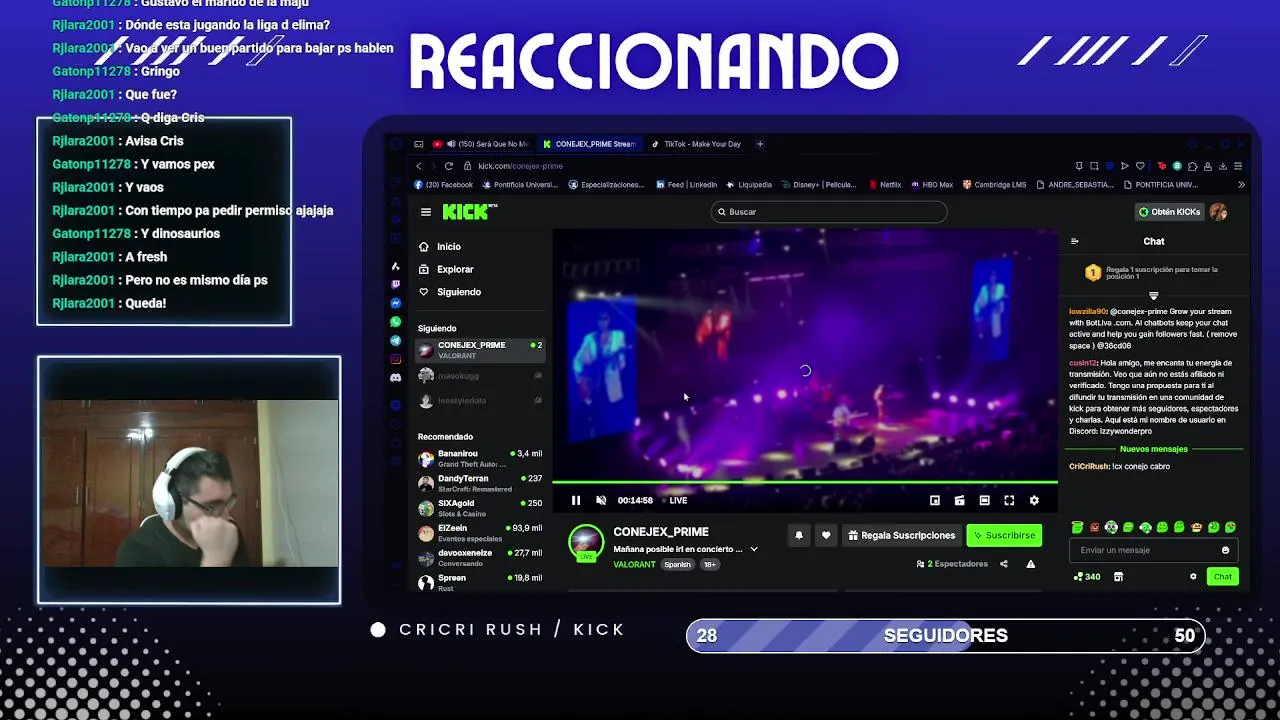Image resolution: width=1280 pixels, height=720 pixels.
Task: Open the browser extensions cube icon
Action: [1194, 166]
